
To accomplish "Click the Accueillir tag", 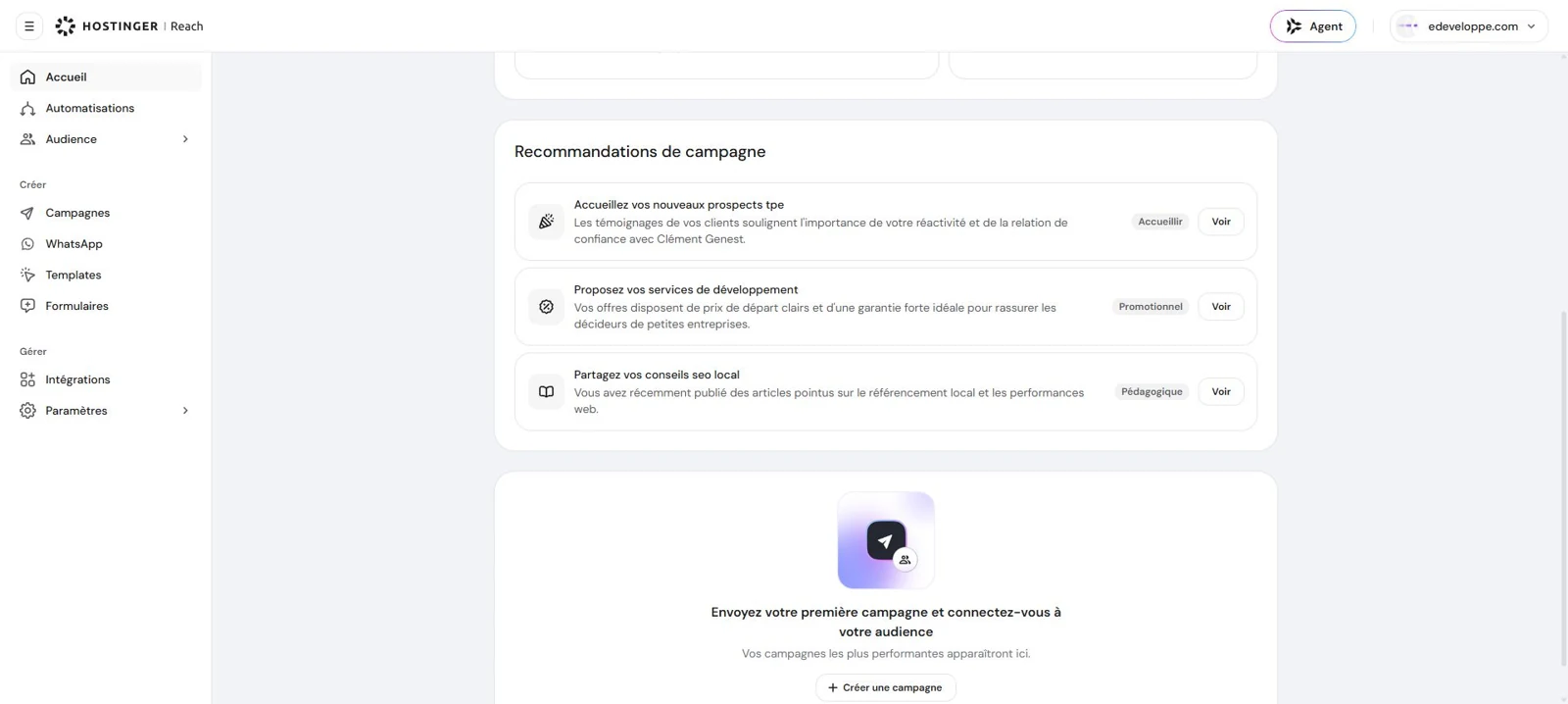I will point(1160,222).
